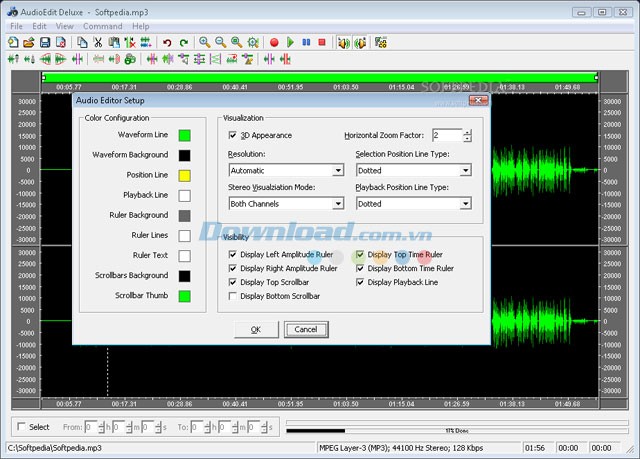This screenshot has height=459, width=640.
Task: Click the Zoom In magnifier icon
Action: click(204, 43)
